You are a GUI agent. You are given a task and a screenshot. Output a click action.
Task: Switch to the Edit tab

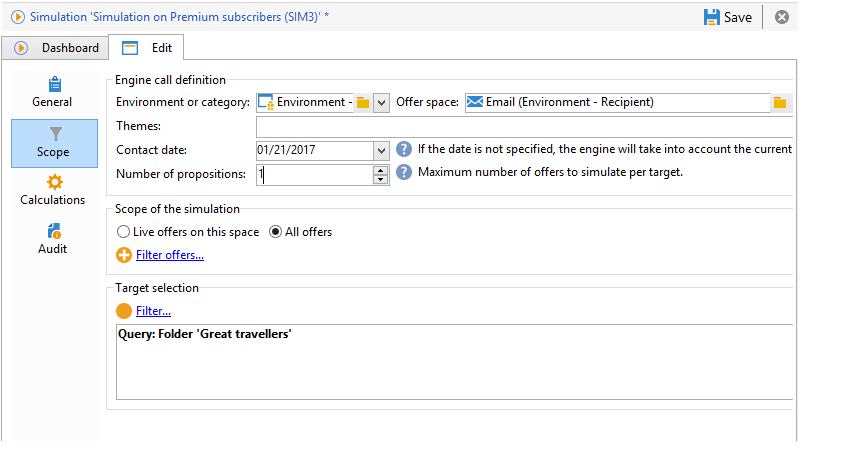tap(146, 48)
